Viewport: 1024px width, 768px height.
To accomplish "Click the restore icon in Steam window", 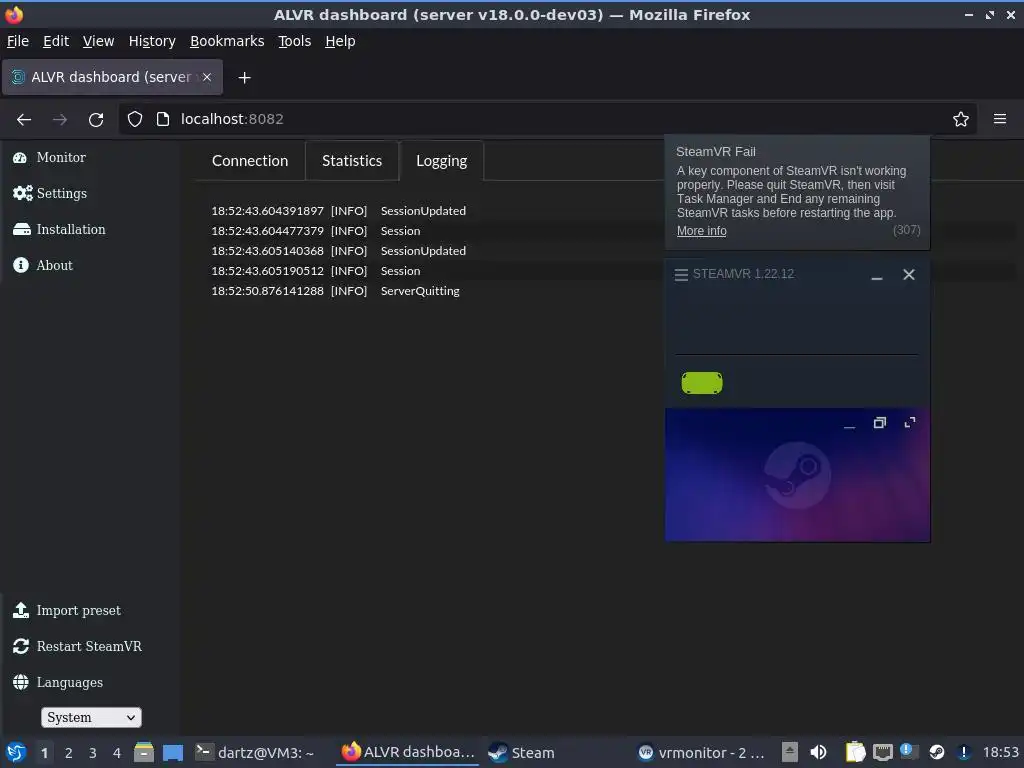I will [880, 423].
